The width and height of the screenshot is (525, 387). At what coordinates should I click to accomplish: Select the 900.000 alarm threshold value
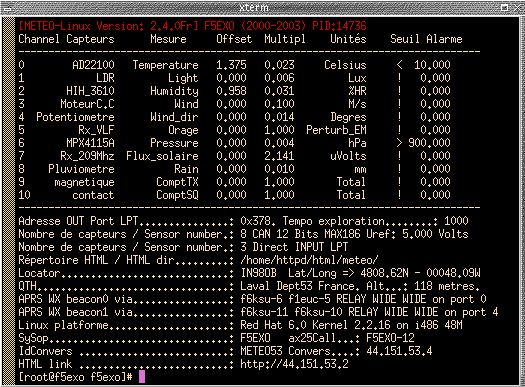point(429,143)
